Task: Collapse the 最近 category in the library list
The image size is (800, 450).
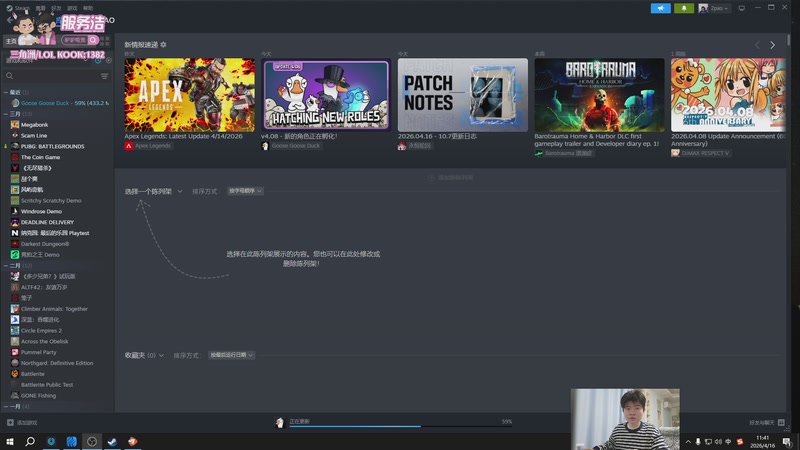Action: [x=6, y=92]
